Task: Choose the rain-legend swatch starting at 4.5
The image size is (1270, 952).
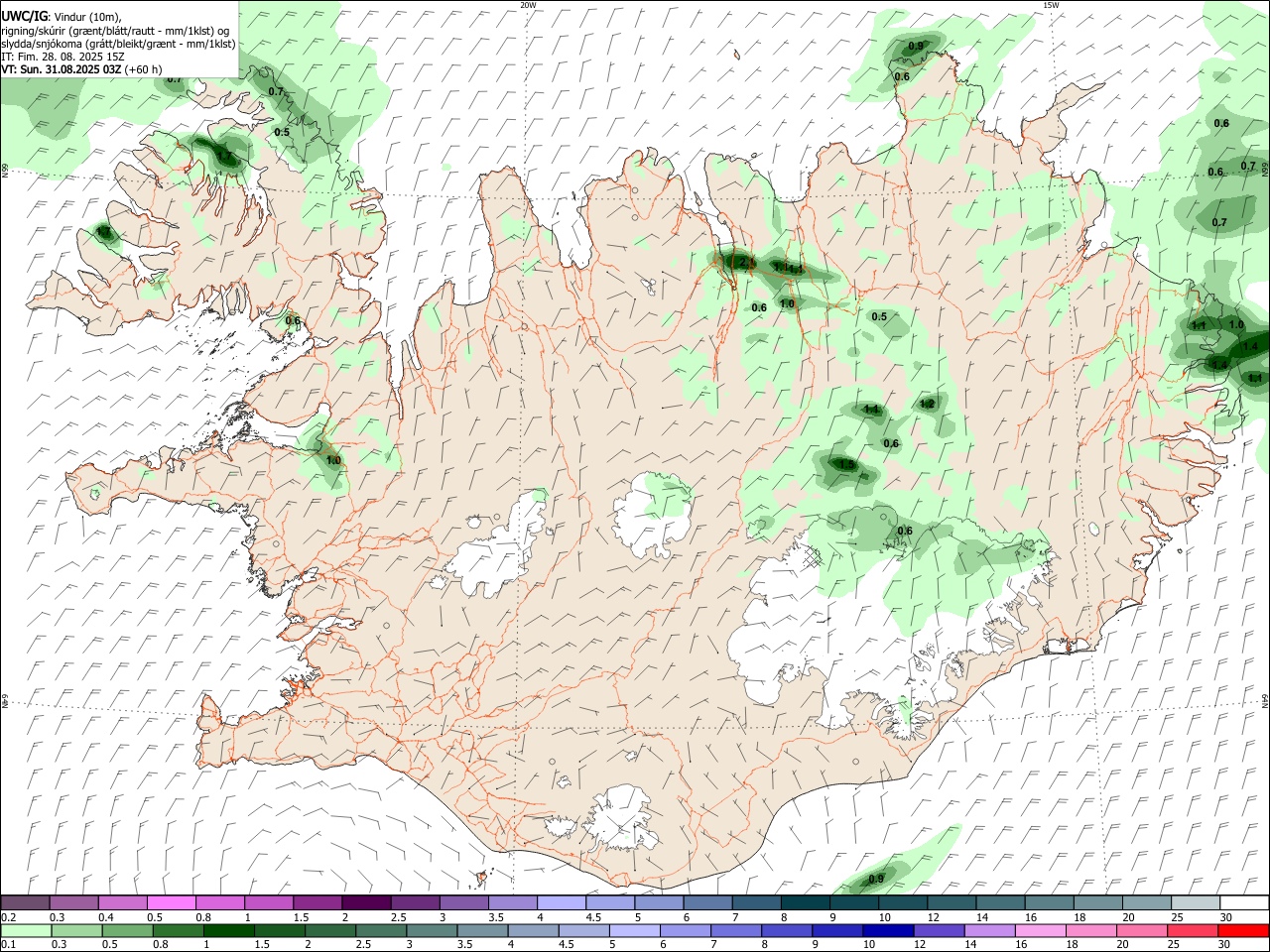Action: 582,930
